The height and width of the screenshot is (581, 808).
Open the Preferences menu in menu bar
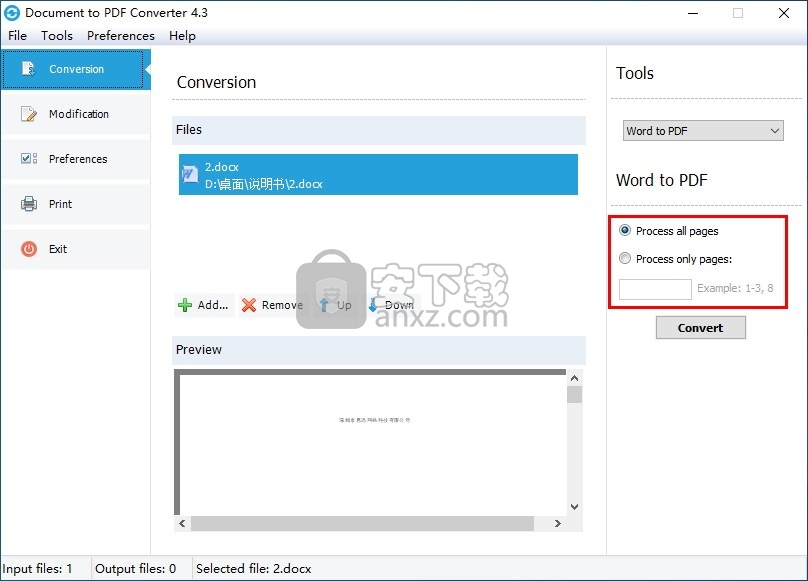(x=121, y=36)
